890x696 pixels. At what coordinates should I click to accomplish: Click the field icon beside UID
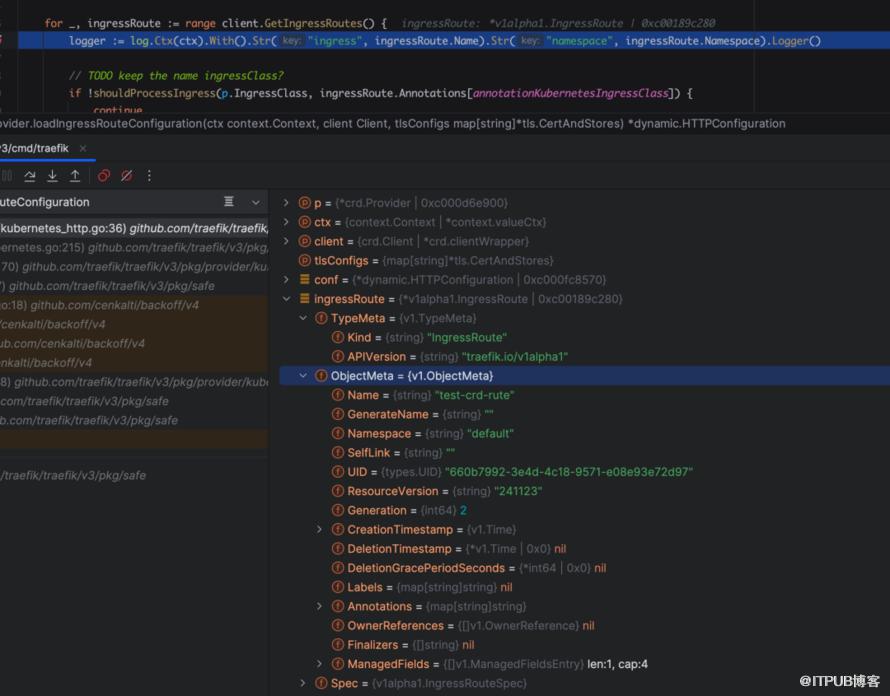coord(338,472)
